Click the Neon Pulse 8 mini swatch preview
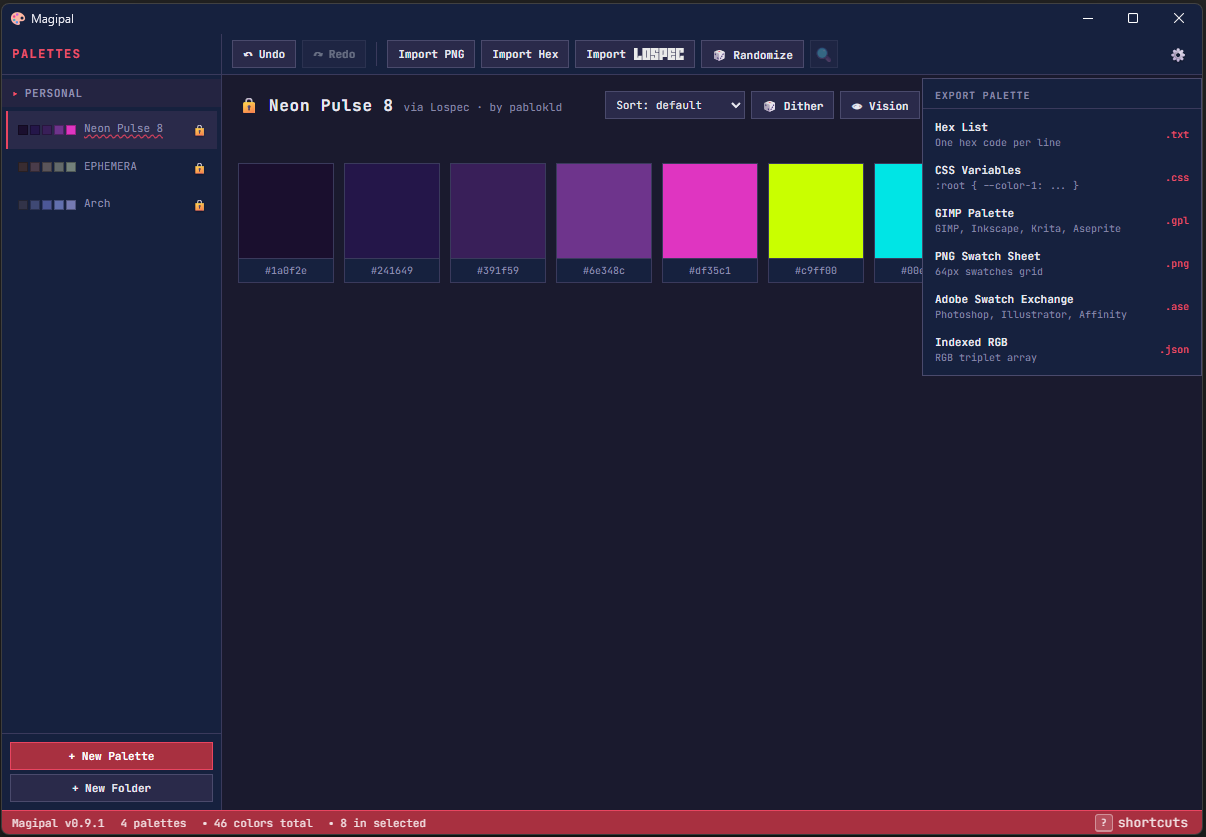Image resolution: width=1206 pixels, height=837 pixels. [47, 130]
